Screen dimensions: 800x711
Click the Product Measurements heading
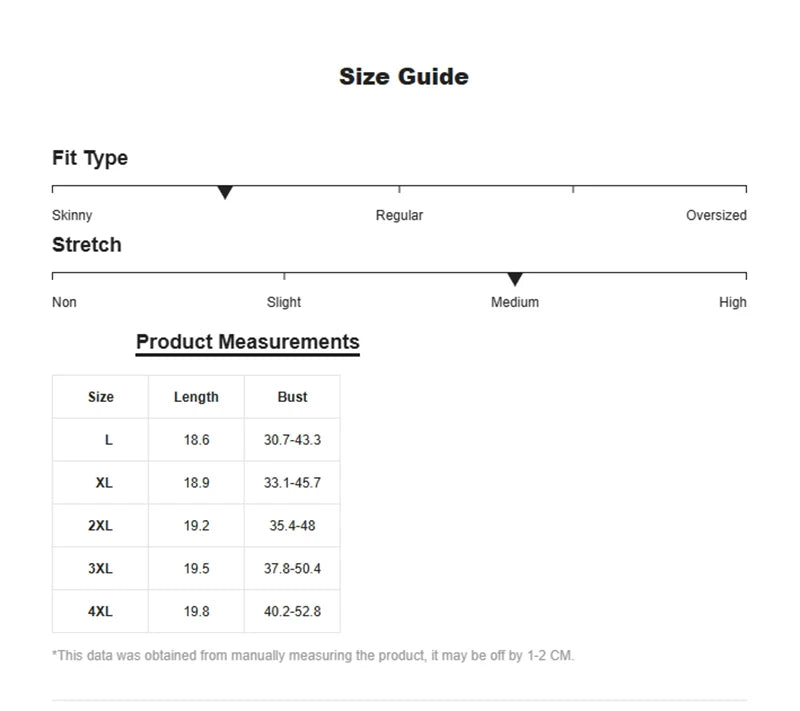247,342
